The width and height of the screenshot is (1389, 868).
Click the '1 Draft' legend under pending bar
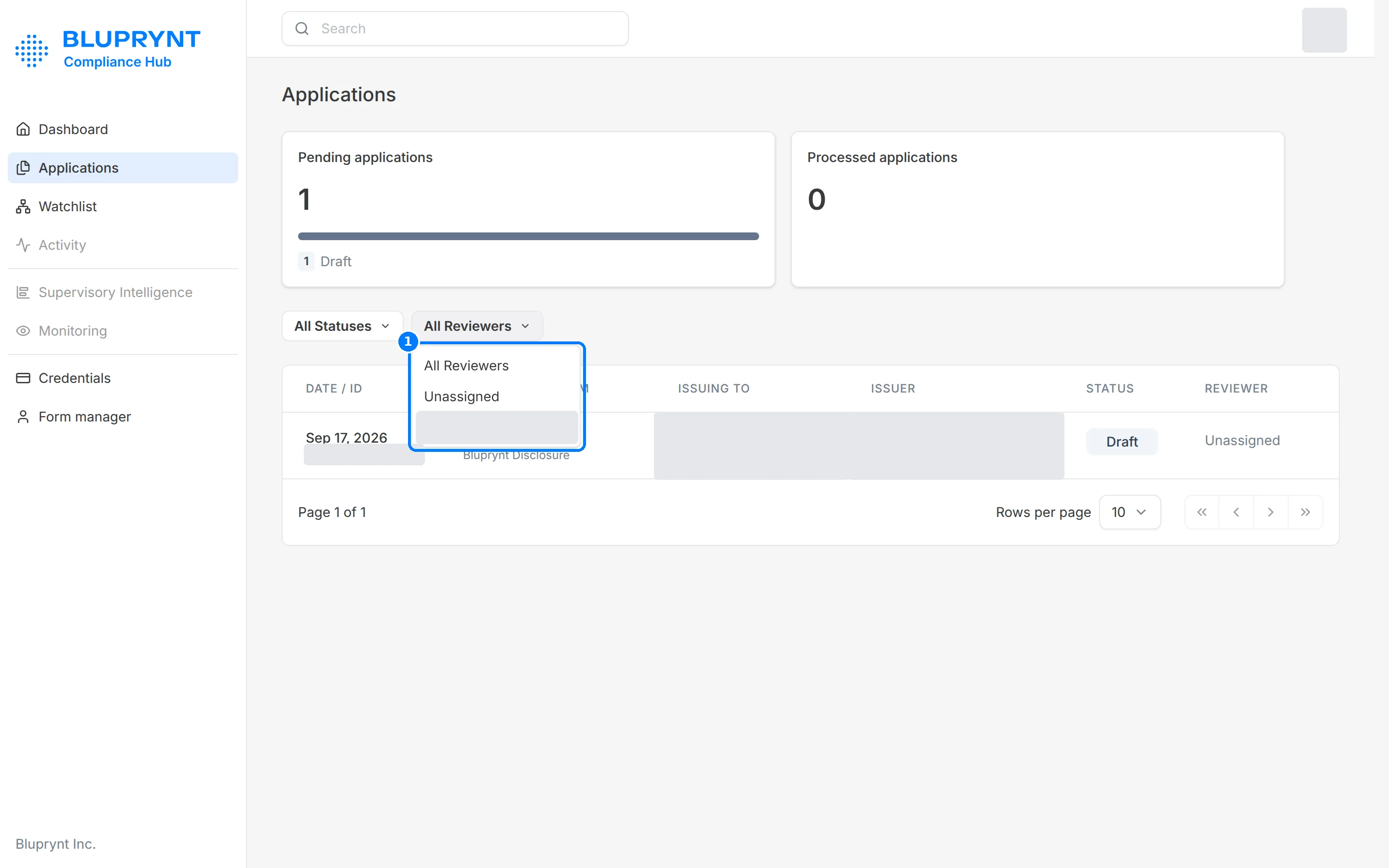[x=325, y=261]
